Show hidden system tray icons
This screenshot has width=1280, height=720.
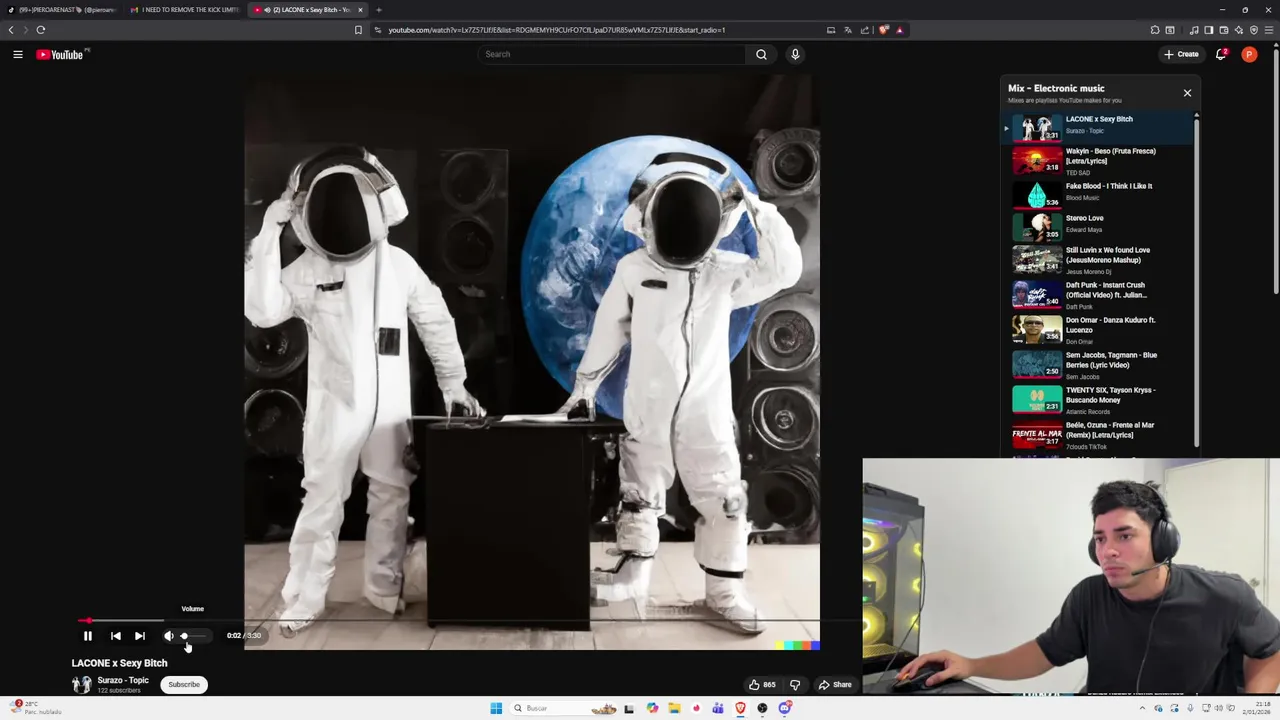click(1142, 708)
